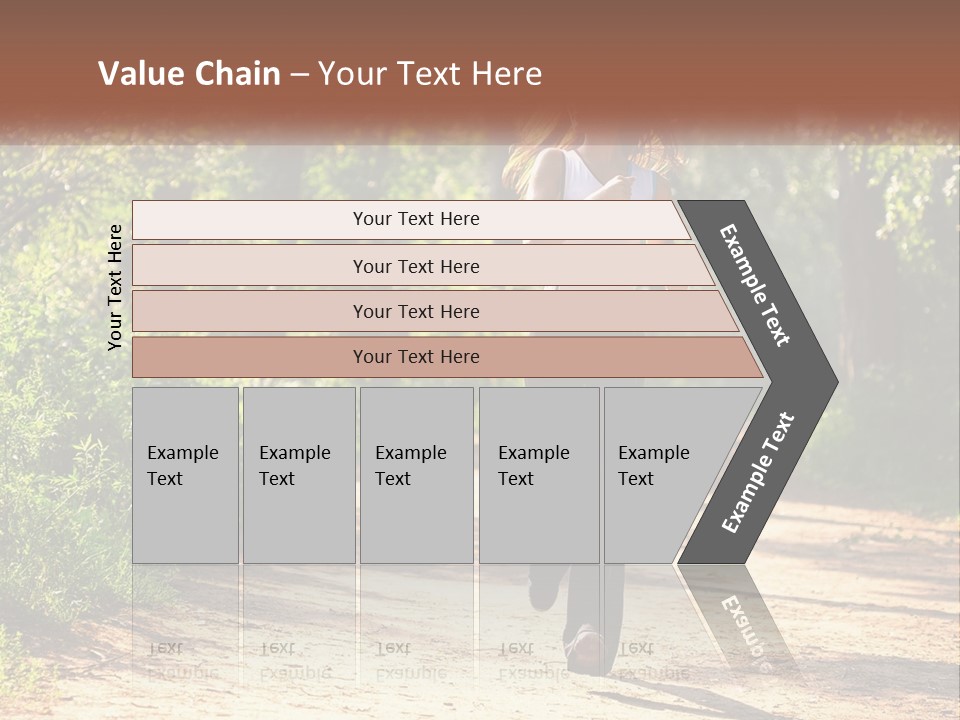The width and height of the screenshot is (960, 720).
Task: Select the second gray "Example Text" box
Action: tap(298, 475)
